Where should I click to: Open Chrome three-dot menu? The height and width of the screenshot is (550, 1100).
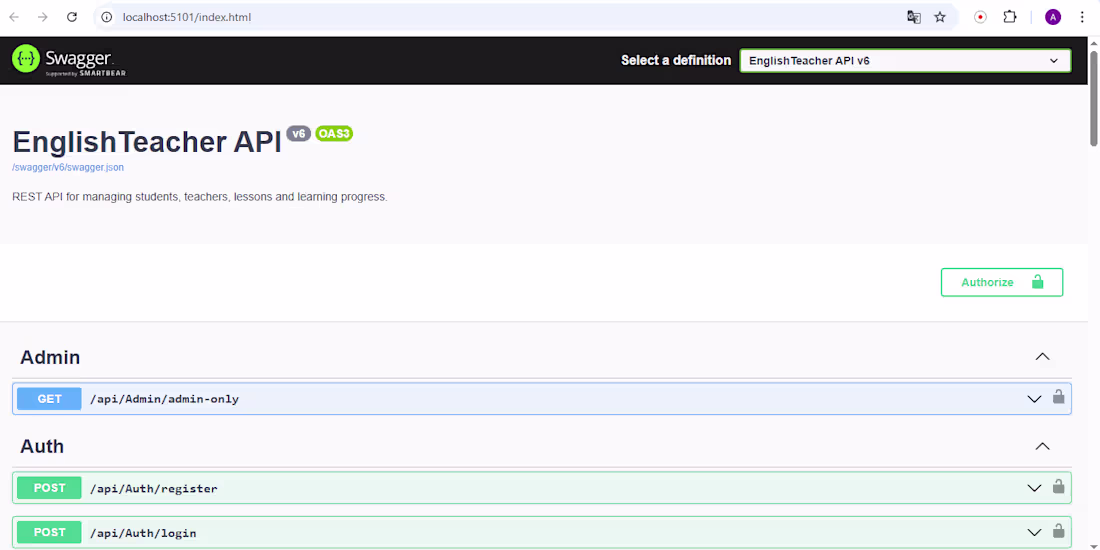[x=1082, y=18]
